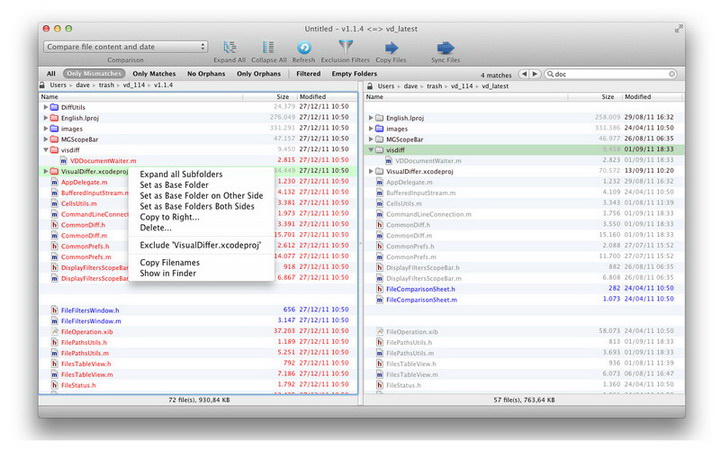Select 'Show in Finder' menu entry
This screenshot has height=450, width=720.
170,273
